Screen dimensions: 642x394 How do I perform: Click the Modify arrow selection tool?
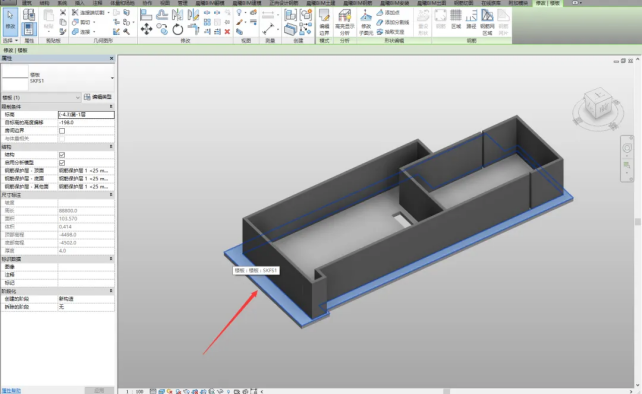pyautogui.click(x=10, y=20)
